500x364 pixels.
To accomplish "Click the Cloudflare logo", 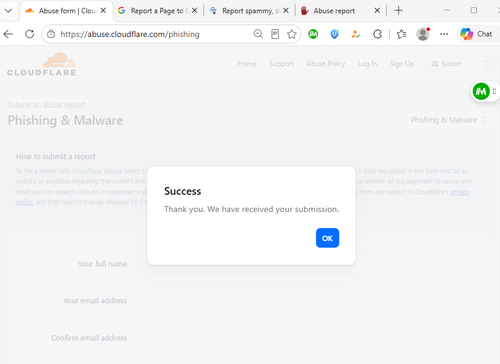I will [x=42, y=64].
